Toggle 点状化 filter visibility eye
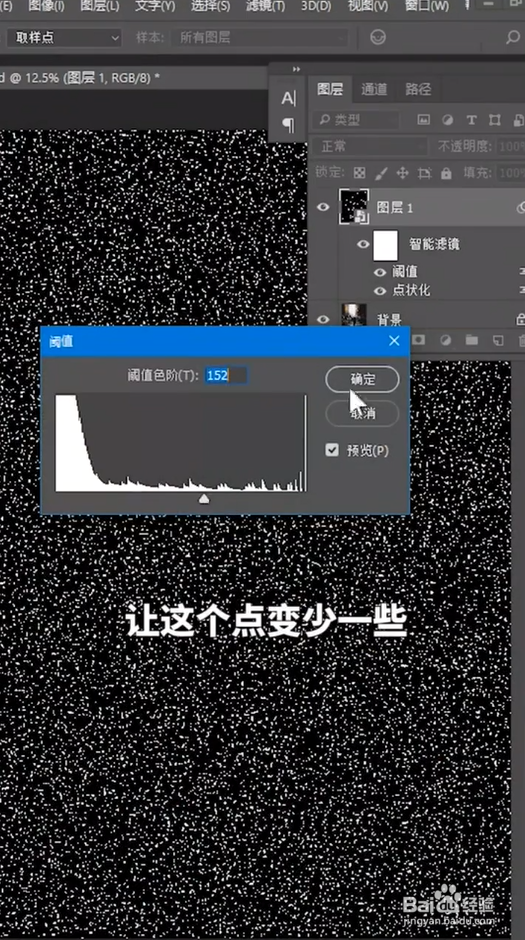Image resolution: width=525 pixels, height=940 pixels. pyautogui.click(x=380, y=291)
